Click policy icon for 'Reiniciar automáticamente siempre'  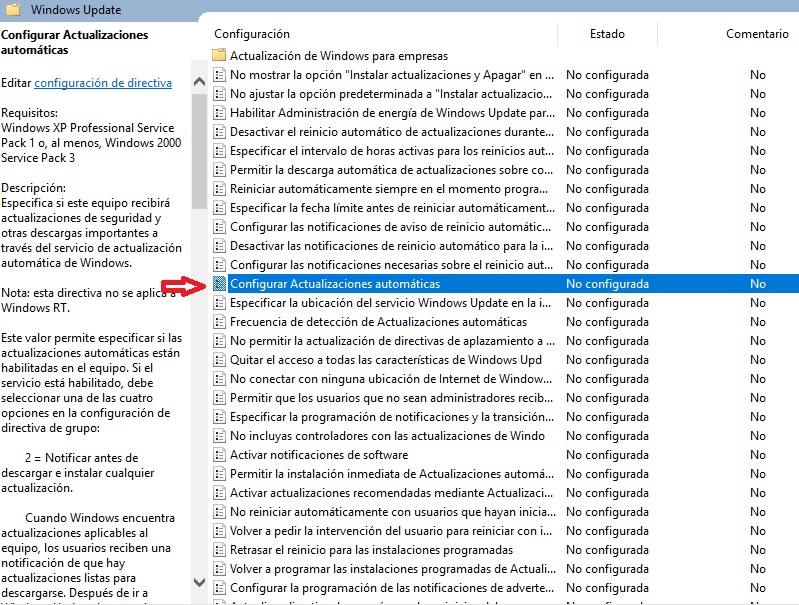tap(219, 189)
